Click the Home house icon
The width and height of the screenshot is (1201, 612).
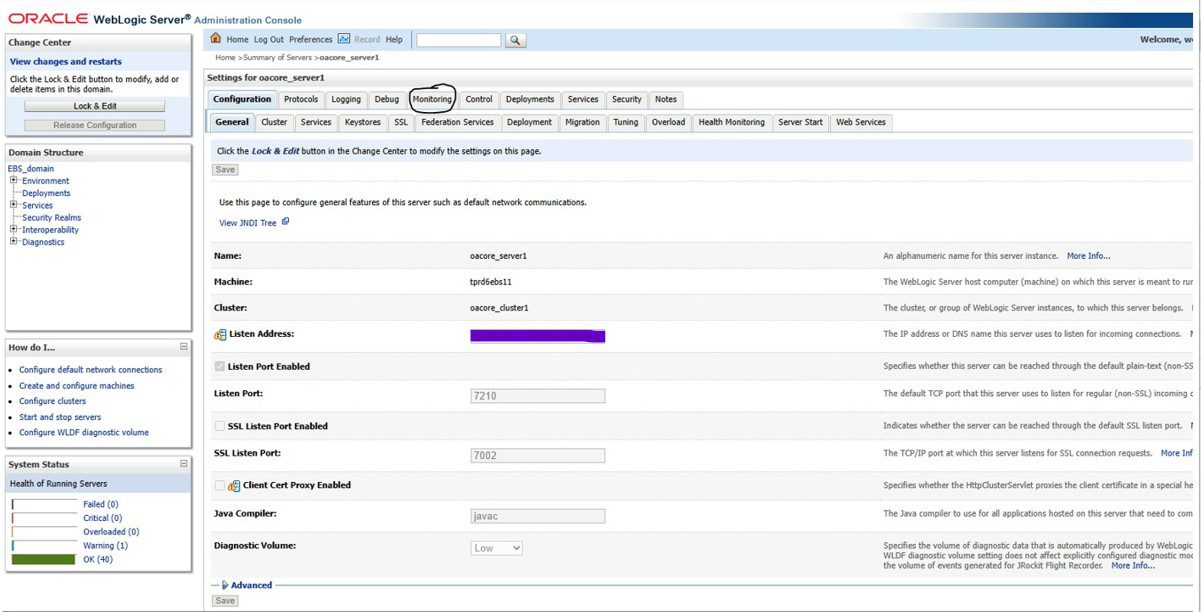pyautogui.click(x=215, y=39)
